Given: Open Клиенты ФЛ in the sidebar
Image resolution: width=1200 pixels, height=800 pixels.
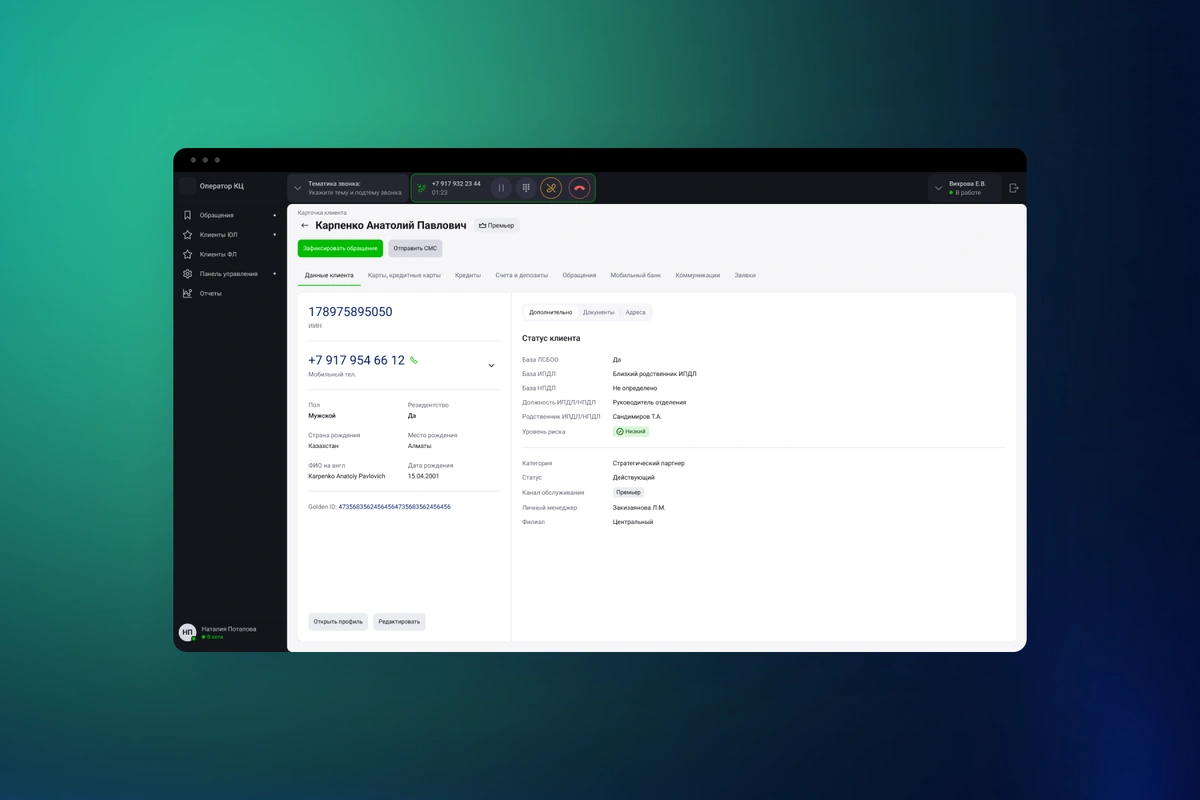Looking at the screenshot, I should 217,254.
